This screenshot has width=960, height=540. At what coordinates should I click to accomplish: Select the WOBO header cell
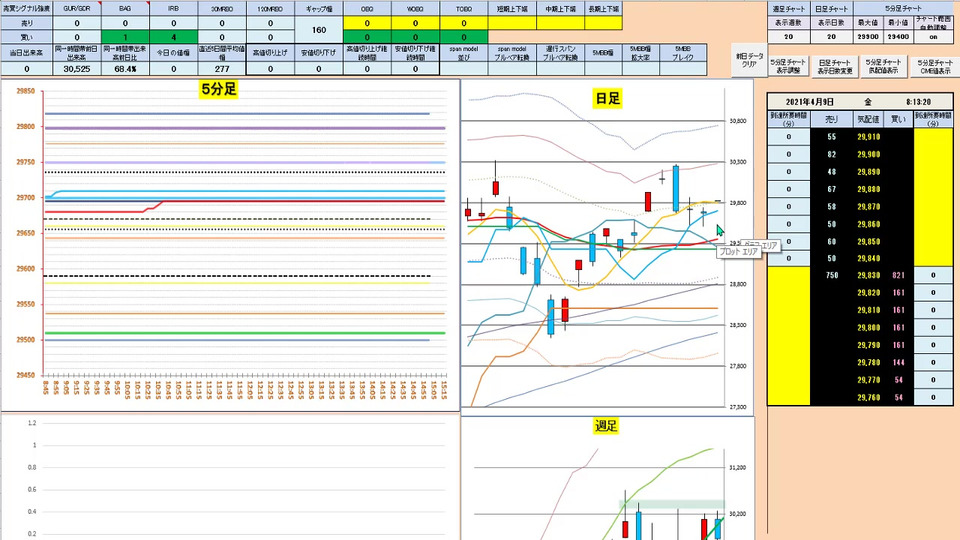click(415, 9)
